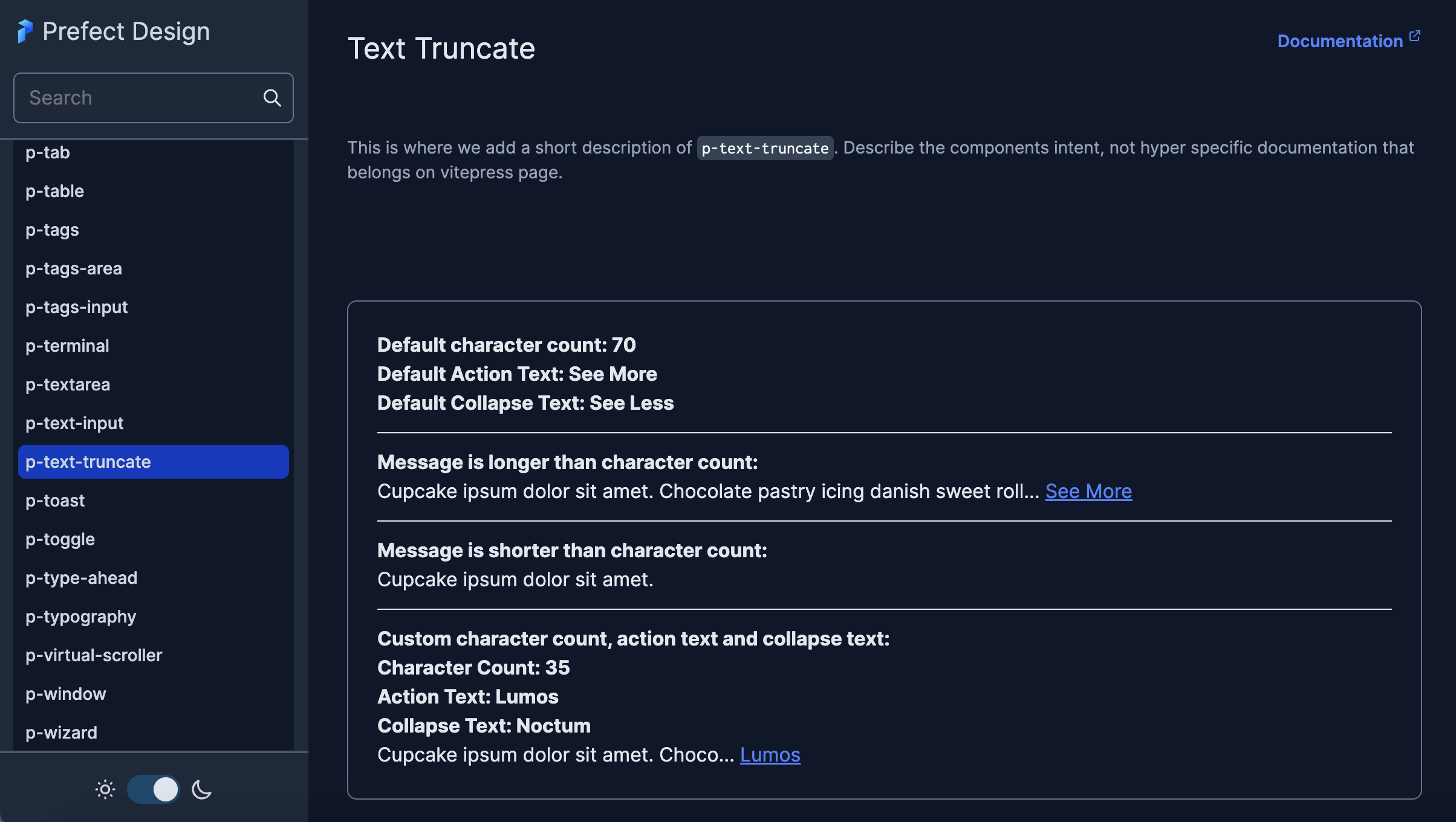Click the moon dark-mode icon
Screen dimensions: 1456x822
201,789
